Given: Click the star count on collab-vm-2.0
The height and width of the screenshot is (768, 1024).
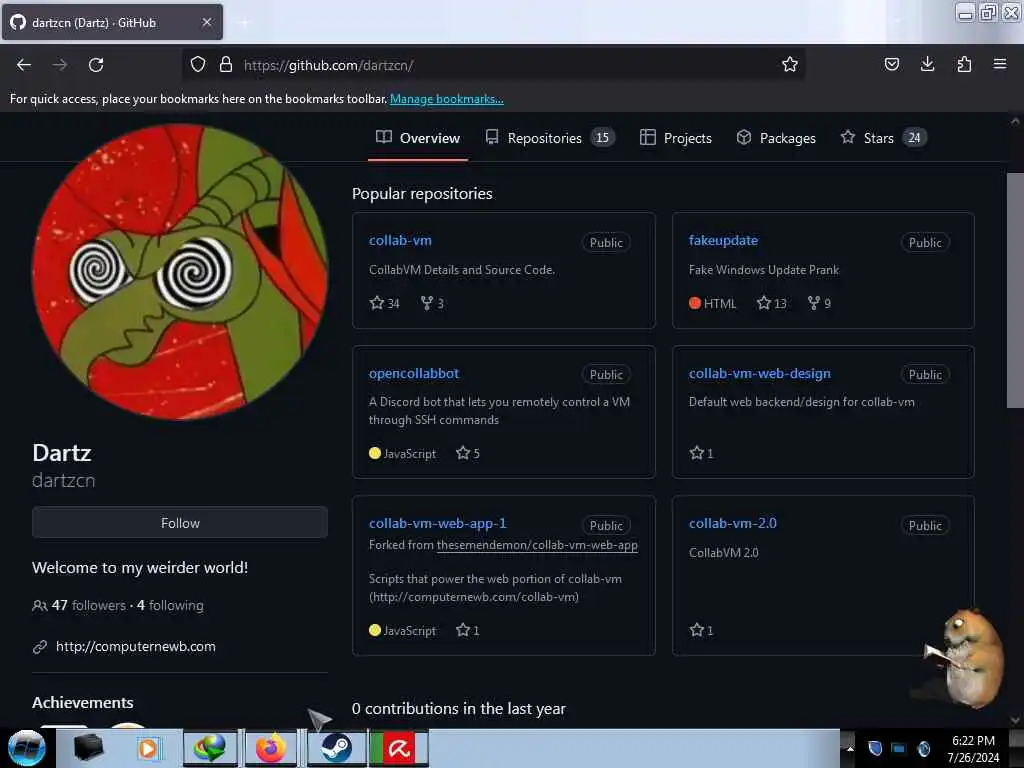Looking at the screenshot, I should pos(701,630).
